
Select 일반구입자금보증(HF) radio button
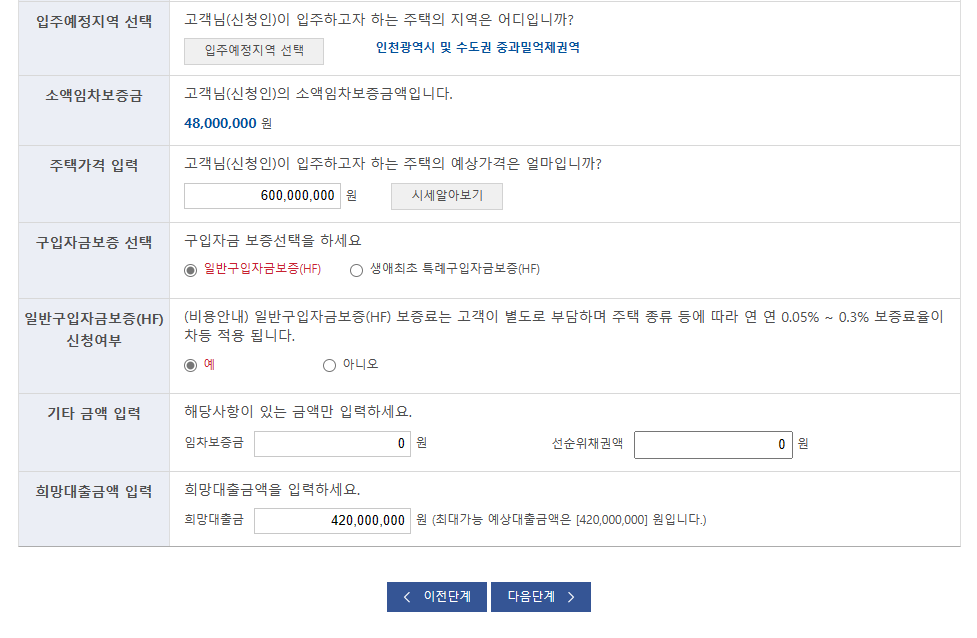coord(189,271)
